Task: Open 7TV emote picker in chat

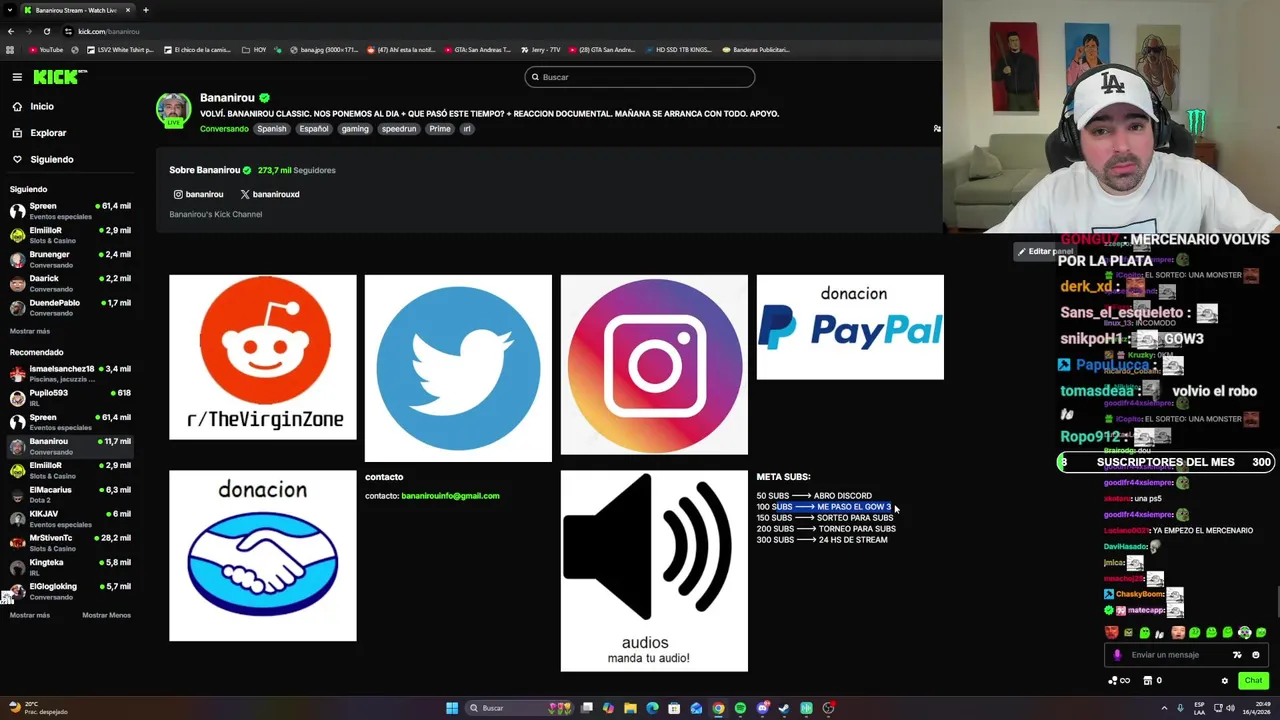Action: point(1237,655)
